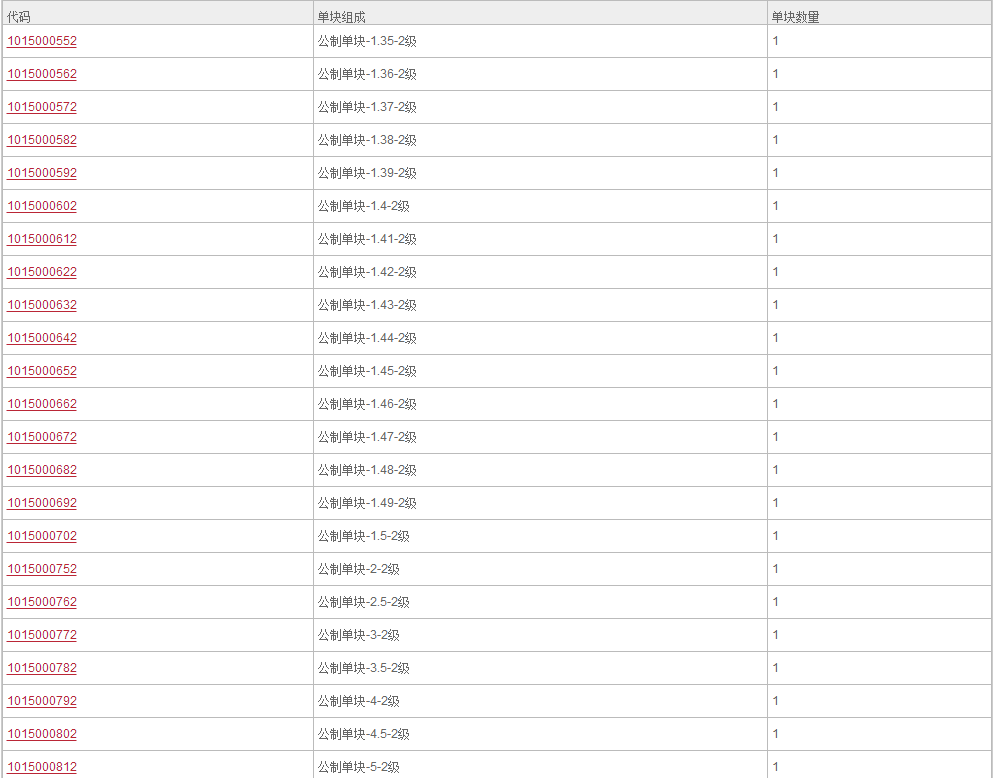The width and height of the screenshot is (994, 778).
Task: Click the 1015000792 code link
Action: 42,701
